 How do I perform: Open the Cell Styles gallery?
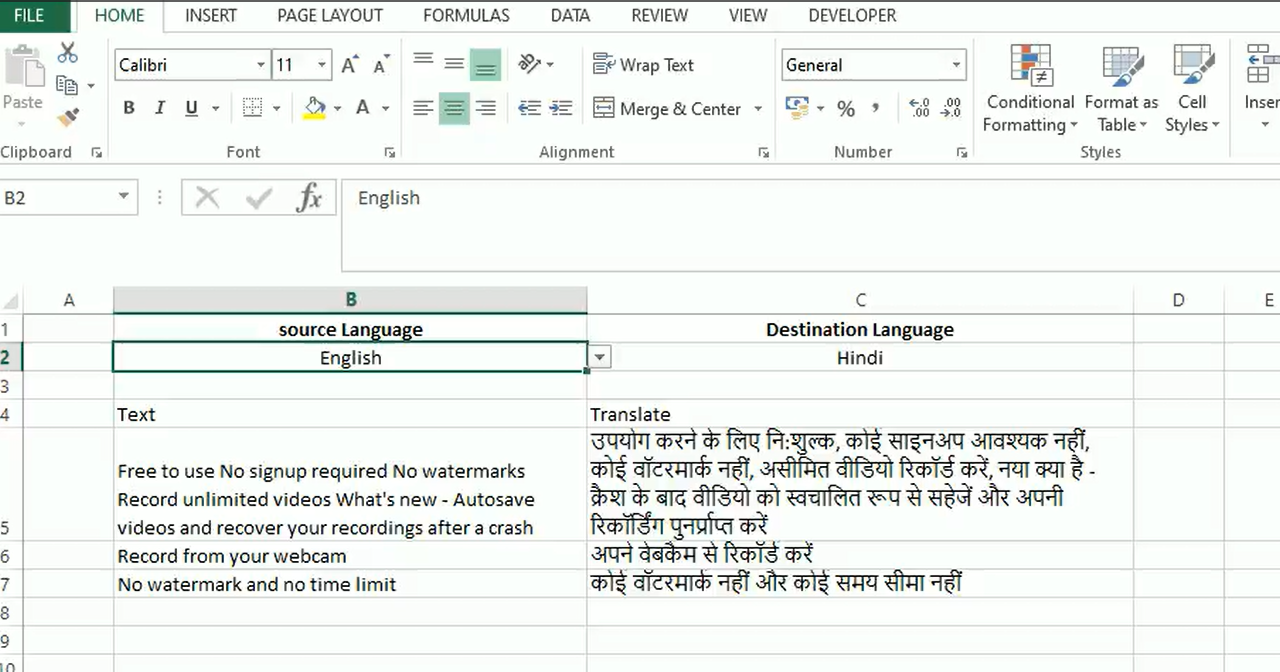(x=1192, y=90)
